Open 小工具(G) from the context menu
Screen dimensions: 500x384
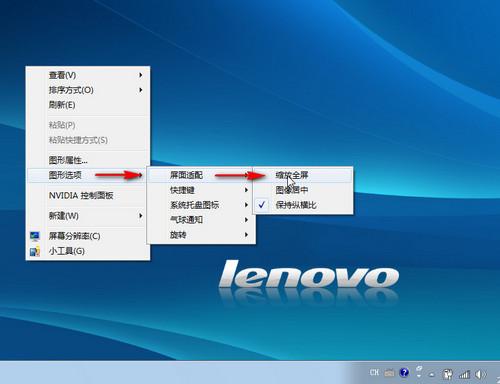88,251
